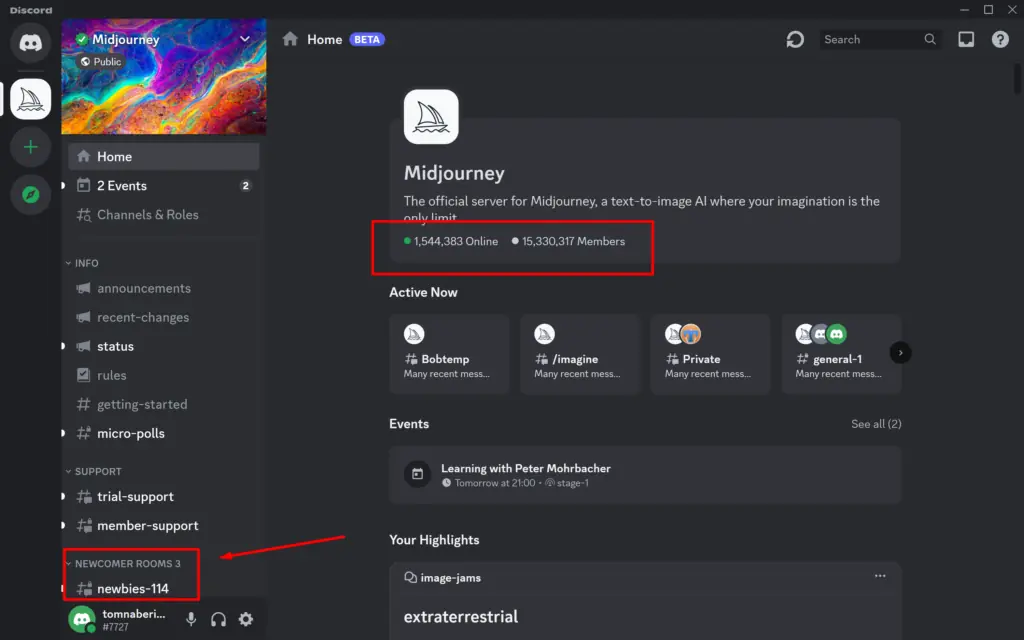
Task: Open Discord direct messages home icon
Action: (x=31, y=43)
